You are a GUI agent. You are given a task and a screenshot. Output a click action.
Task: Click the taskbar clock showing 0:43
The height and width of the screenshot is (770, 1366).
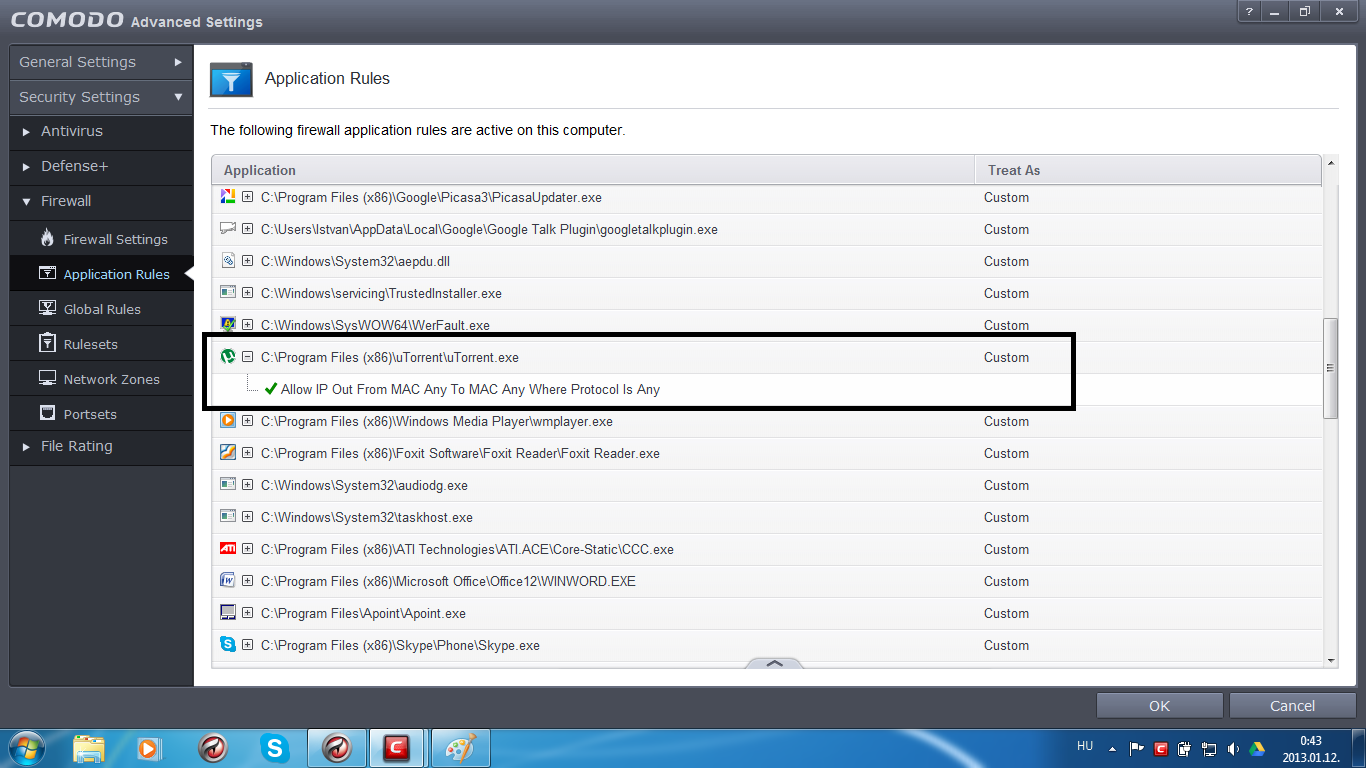(1310, 748)
